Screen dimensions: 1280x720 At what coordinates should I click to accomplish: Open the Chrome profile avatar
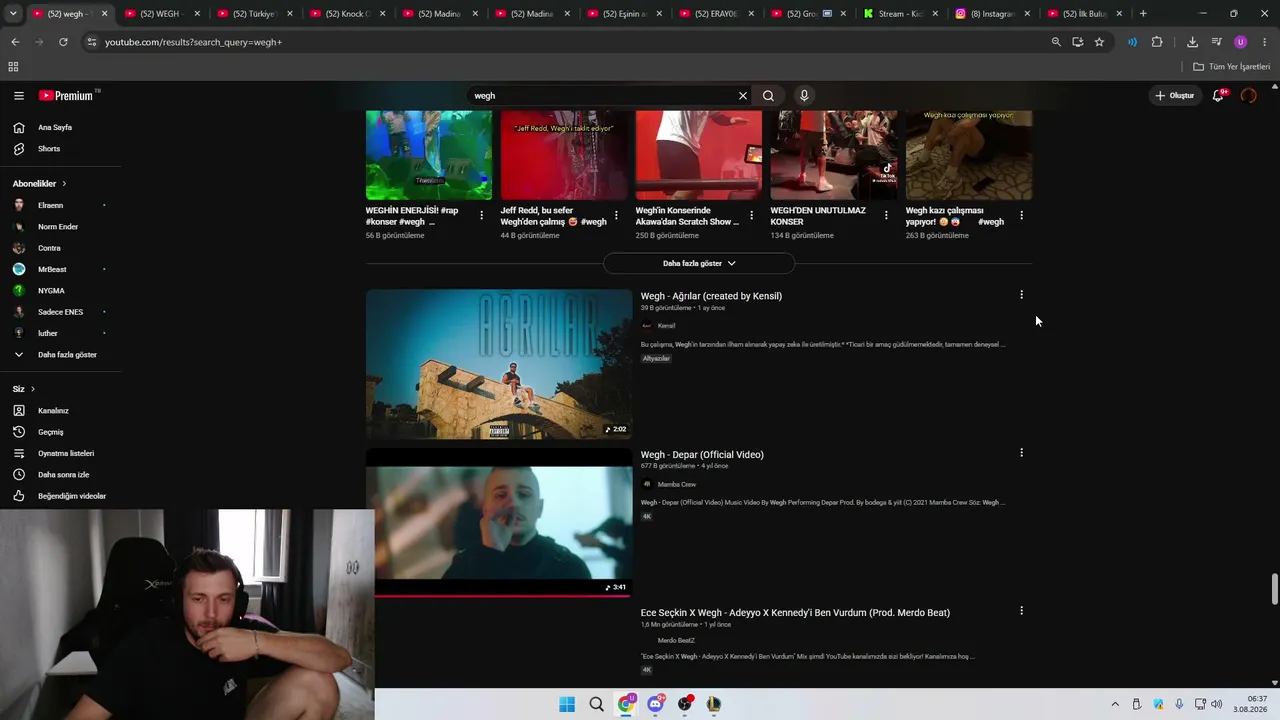click(x=1241, y=42)
